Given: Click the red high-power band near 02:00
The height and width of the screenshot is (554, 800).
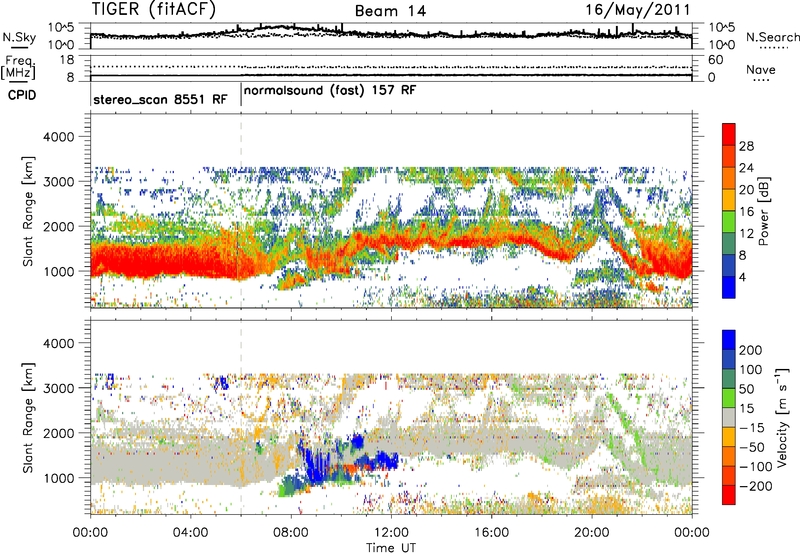Looking at the screenshot, I should (x=140, y=261).
